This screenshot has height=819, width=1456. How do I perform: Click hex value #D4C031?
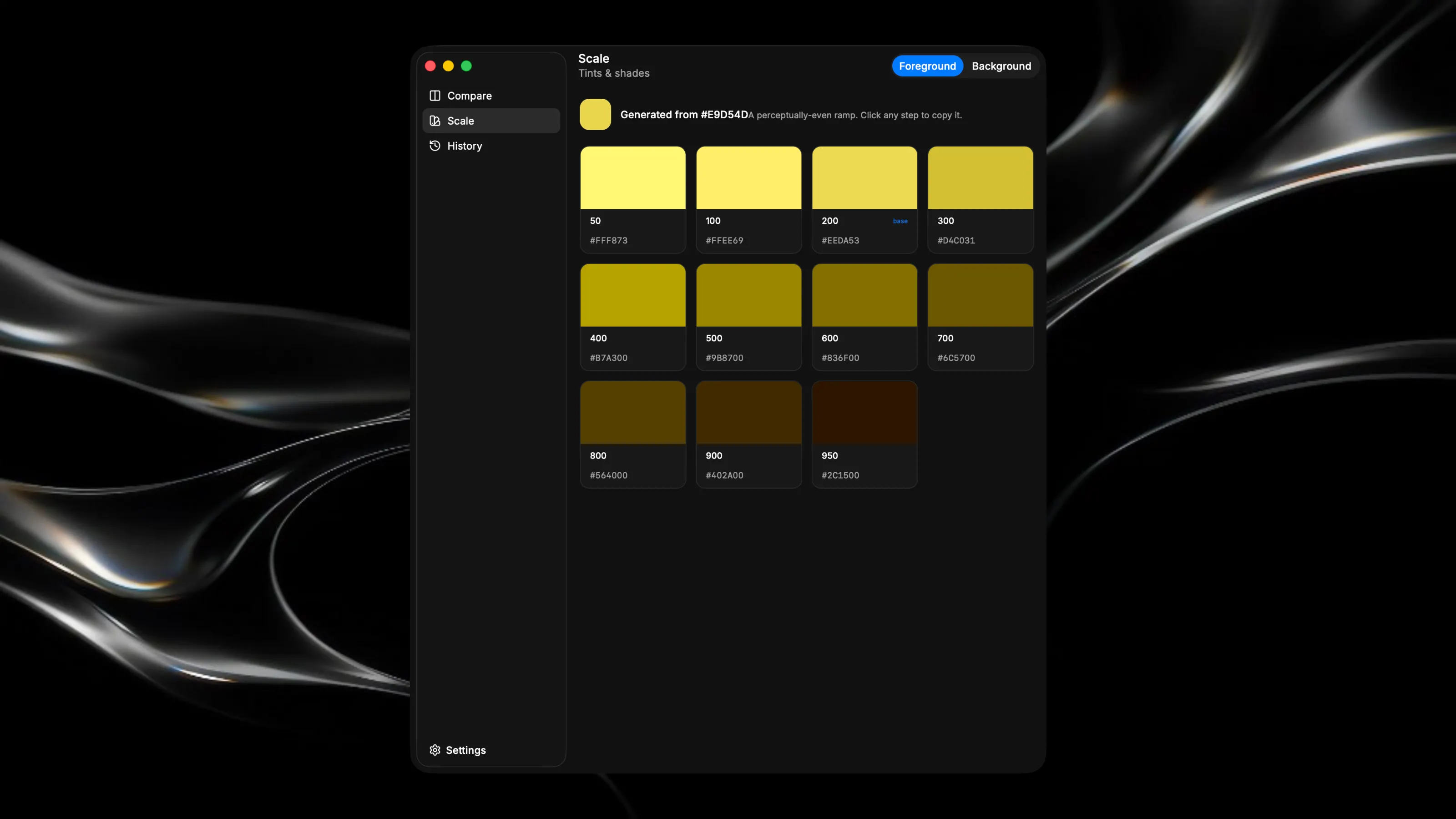click(956, 240)
